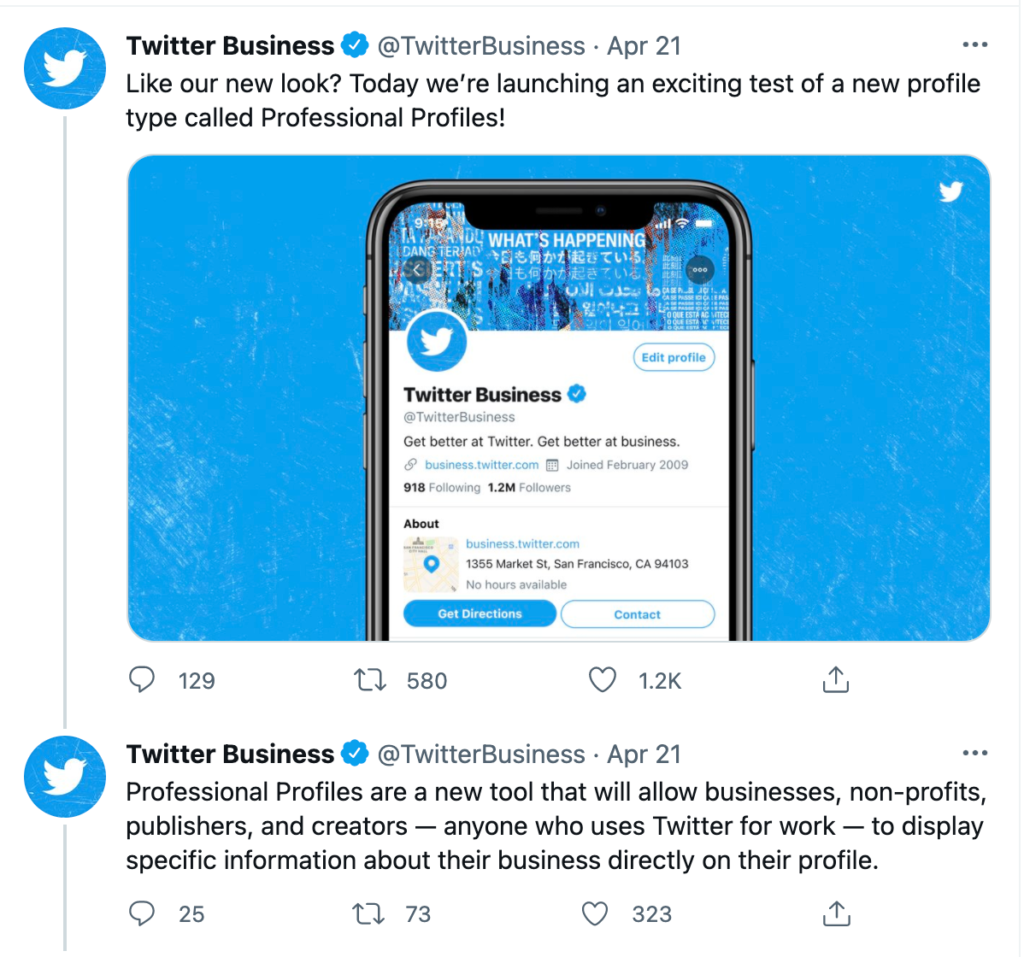Image resolution: width=1024 pixels, height=957 pixels.
Task: Click the Edit profile button in the embedded image
Action: pos(674,357)
